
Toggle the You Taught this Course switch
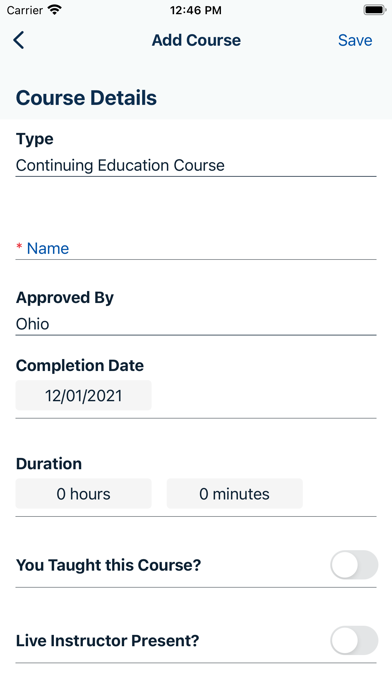(x=354, y=565)
